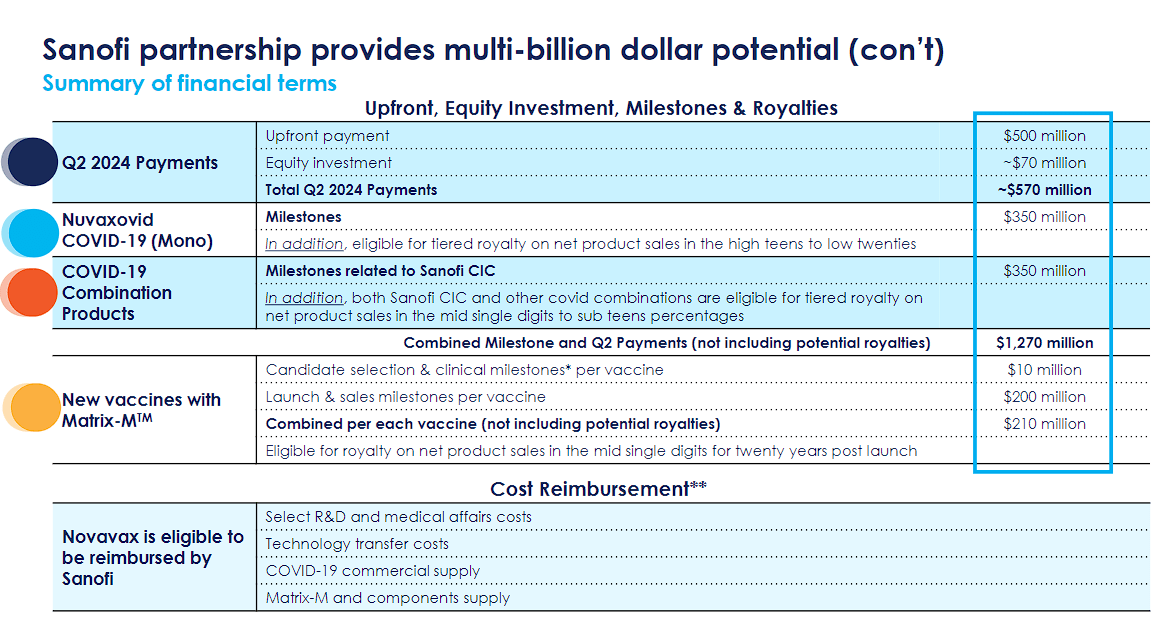Screen dimensions: 1175x619
Task: Click 'Candidate selection & clinical milestones* per vaccine'
Action: (x=465, y=370)
